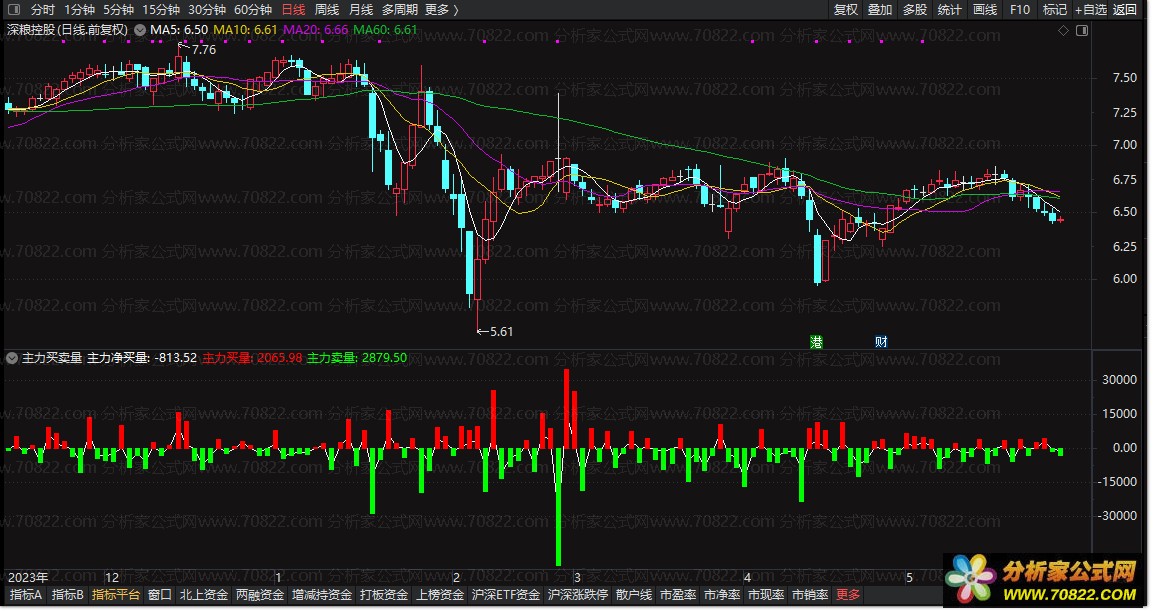The image size is (1153, 611).
Task: Click 窗口 button in bottom bar
Action: (x=160, y=595)
